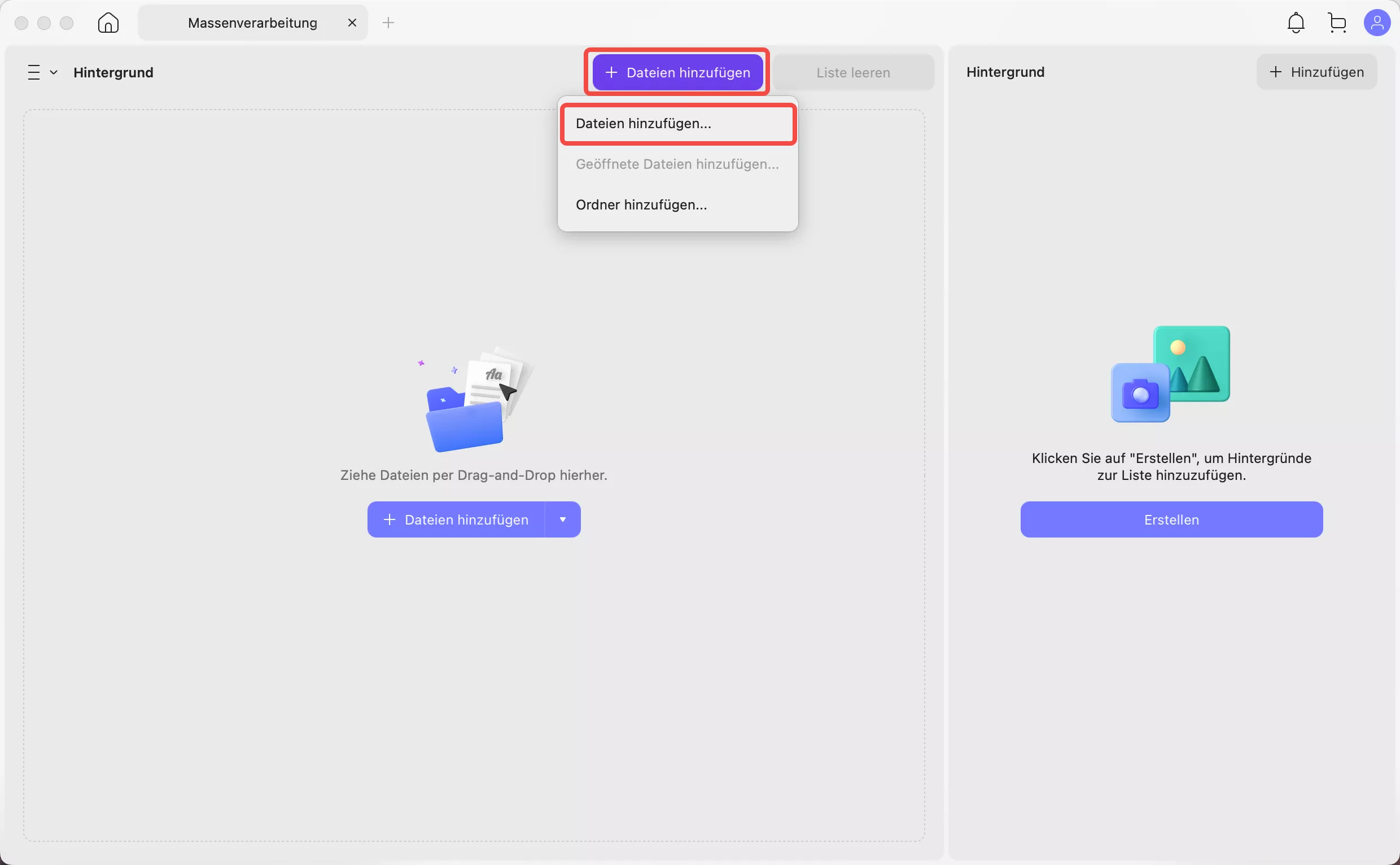
Task: Select Geöffnete Dateien hinzufügen... entry
Action: tap(677, 164)
